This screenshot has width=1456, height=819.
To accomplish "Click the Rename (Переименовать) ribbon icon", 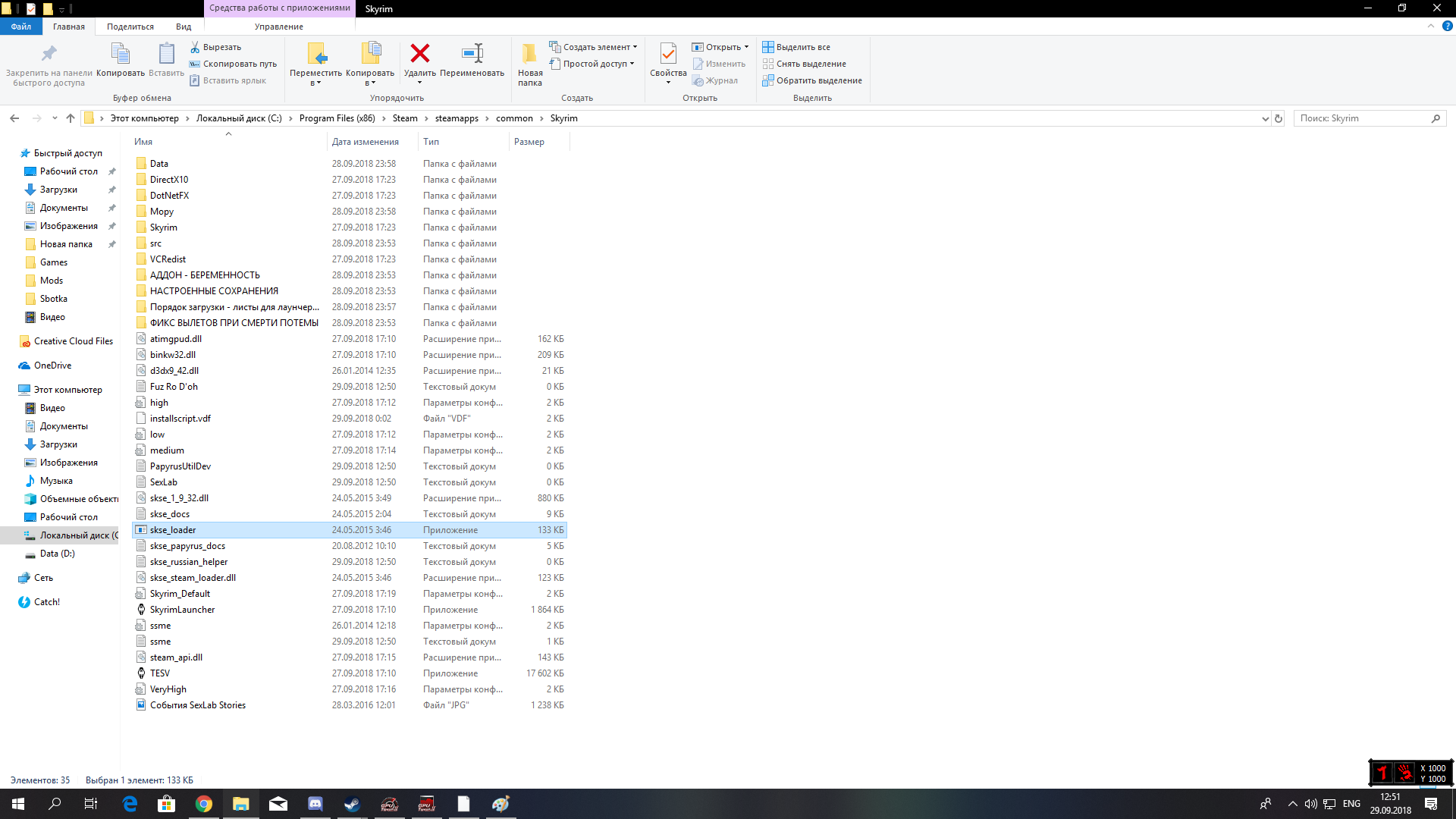I will 472,54.
